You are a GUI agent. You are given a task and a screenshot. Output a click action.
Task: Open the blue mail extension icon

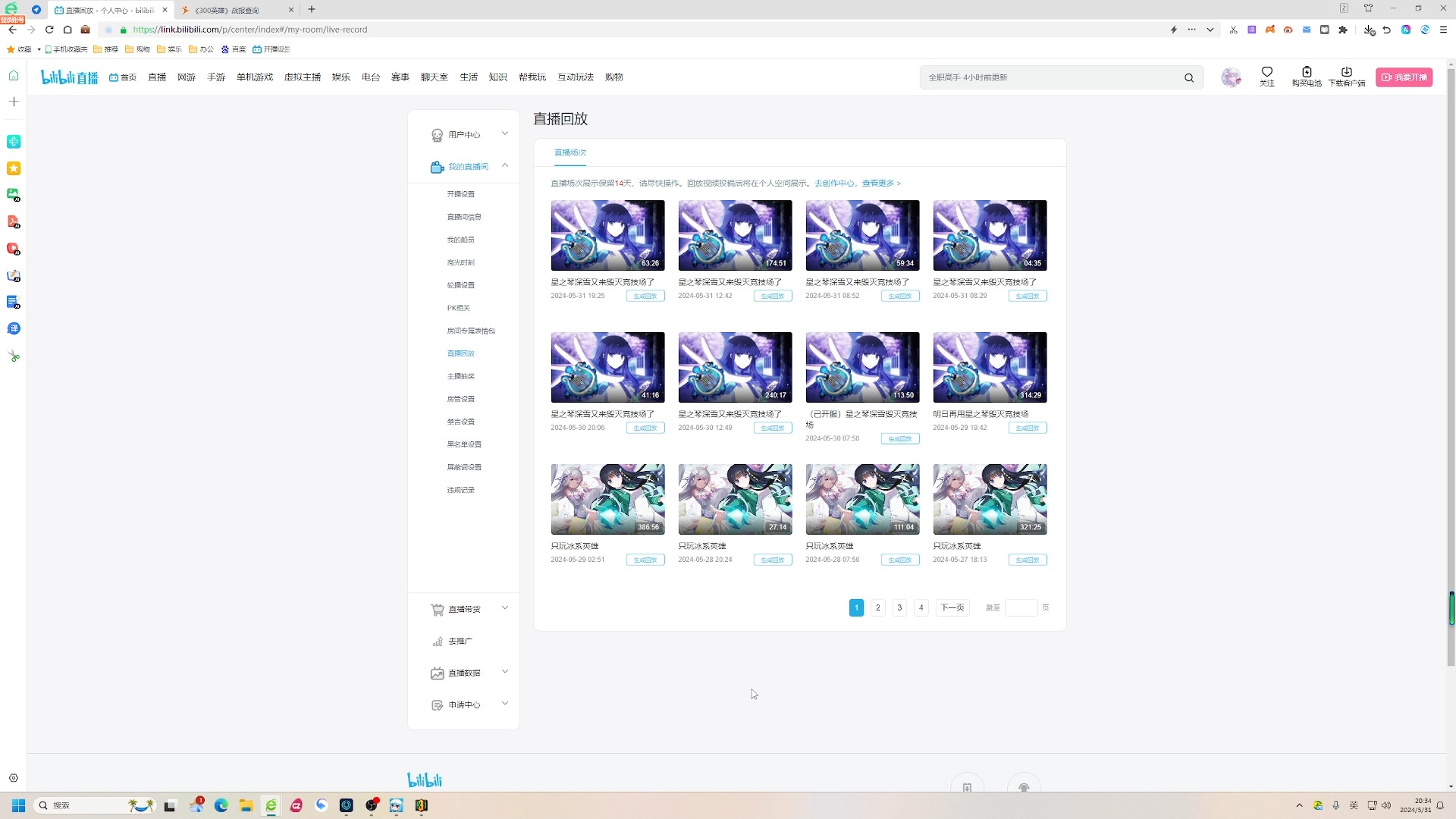[x=1307, y=30]
